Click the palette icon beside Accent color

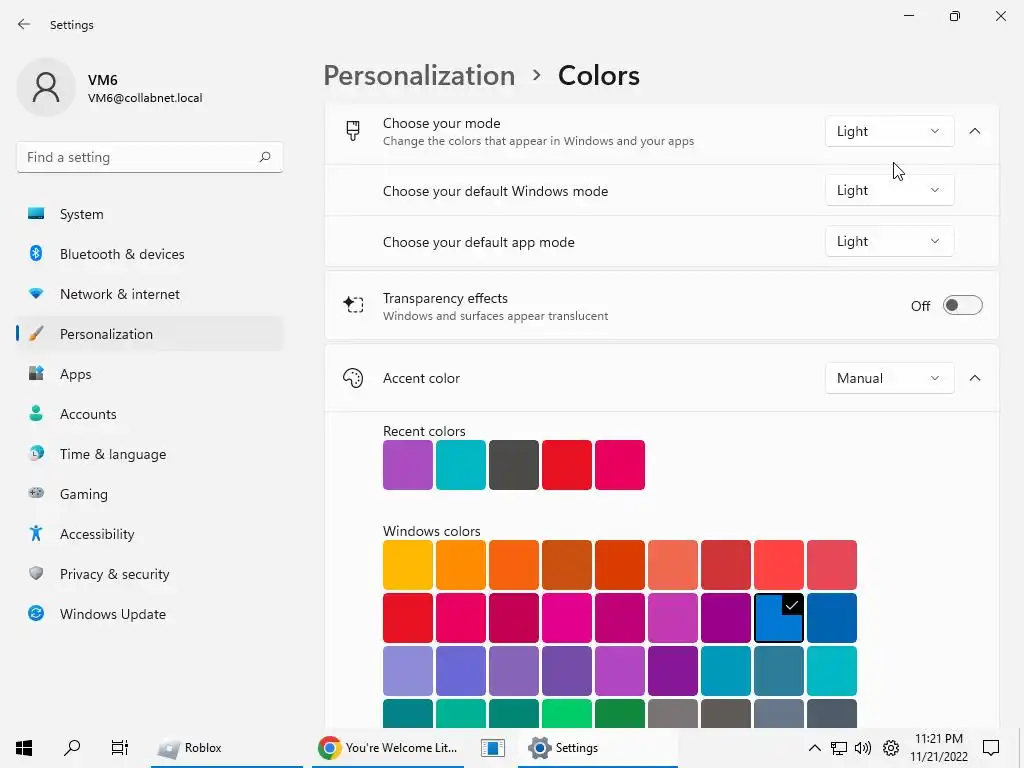coord(353,378)
